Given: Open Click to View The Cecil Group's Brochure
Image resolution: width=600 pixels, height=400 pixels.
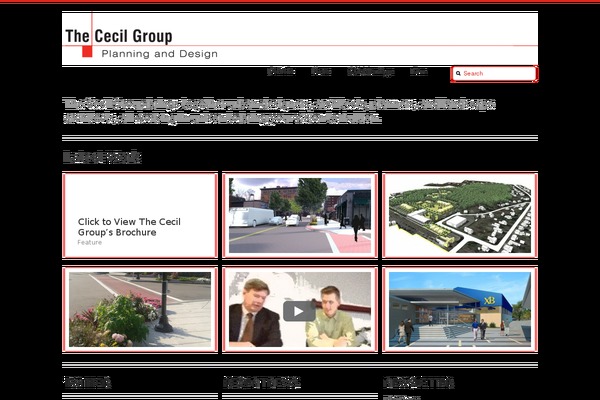Looking at the screenshot, I should click(x=129, y=227).
